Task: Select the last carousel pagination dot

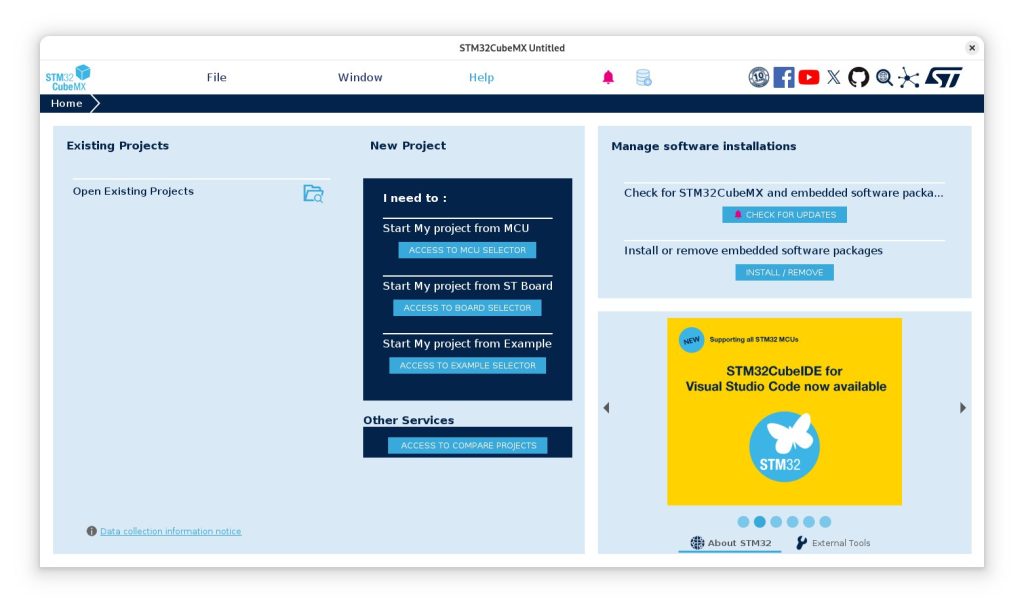Action: [x=825, y=522]
